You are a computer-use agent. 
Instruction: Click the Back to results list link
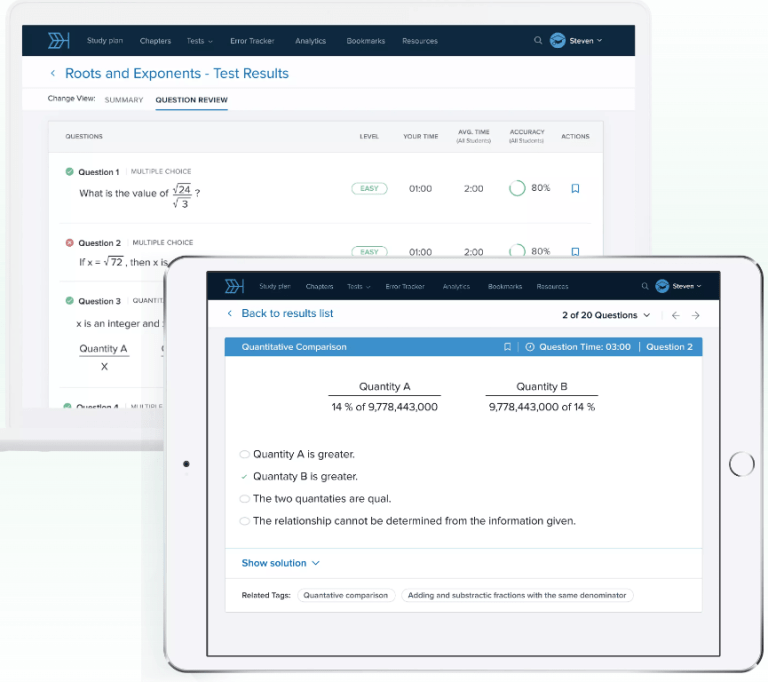(287, 313)
